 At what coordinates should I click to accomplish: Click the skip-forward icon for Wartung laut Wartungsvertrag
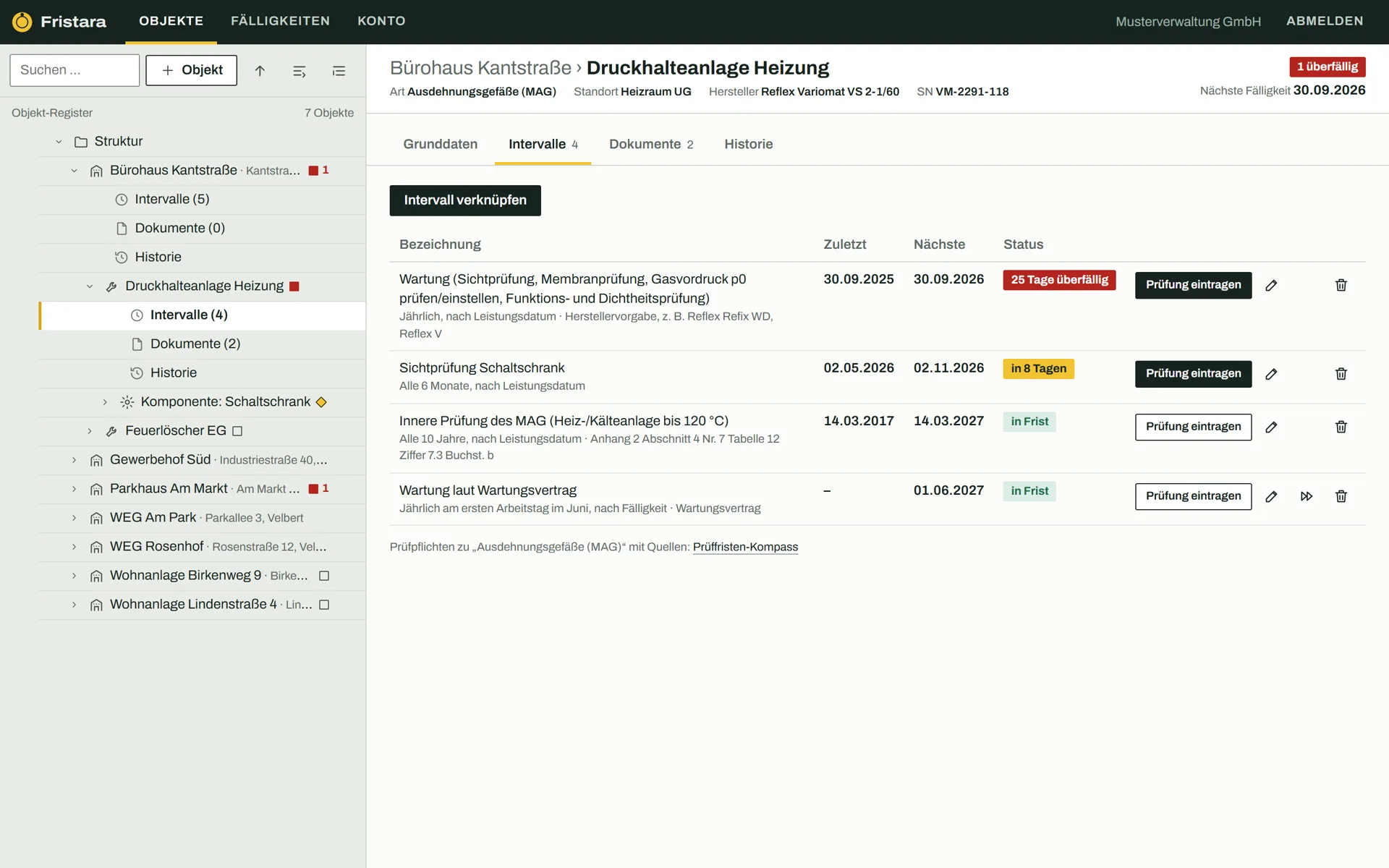pyautogui.click(x=1306, y=496)
